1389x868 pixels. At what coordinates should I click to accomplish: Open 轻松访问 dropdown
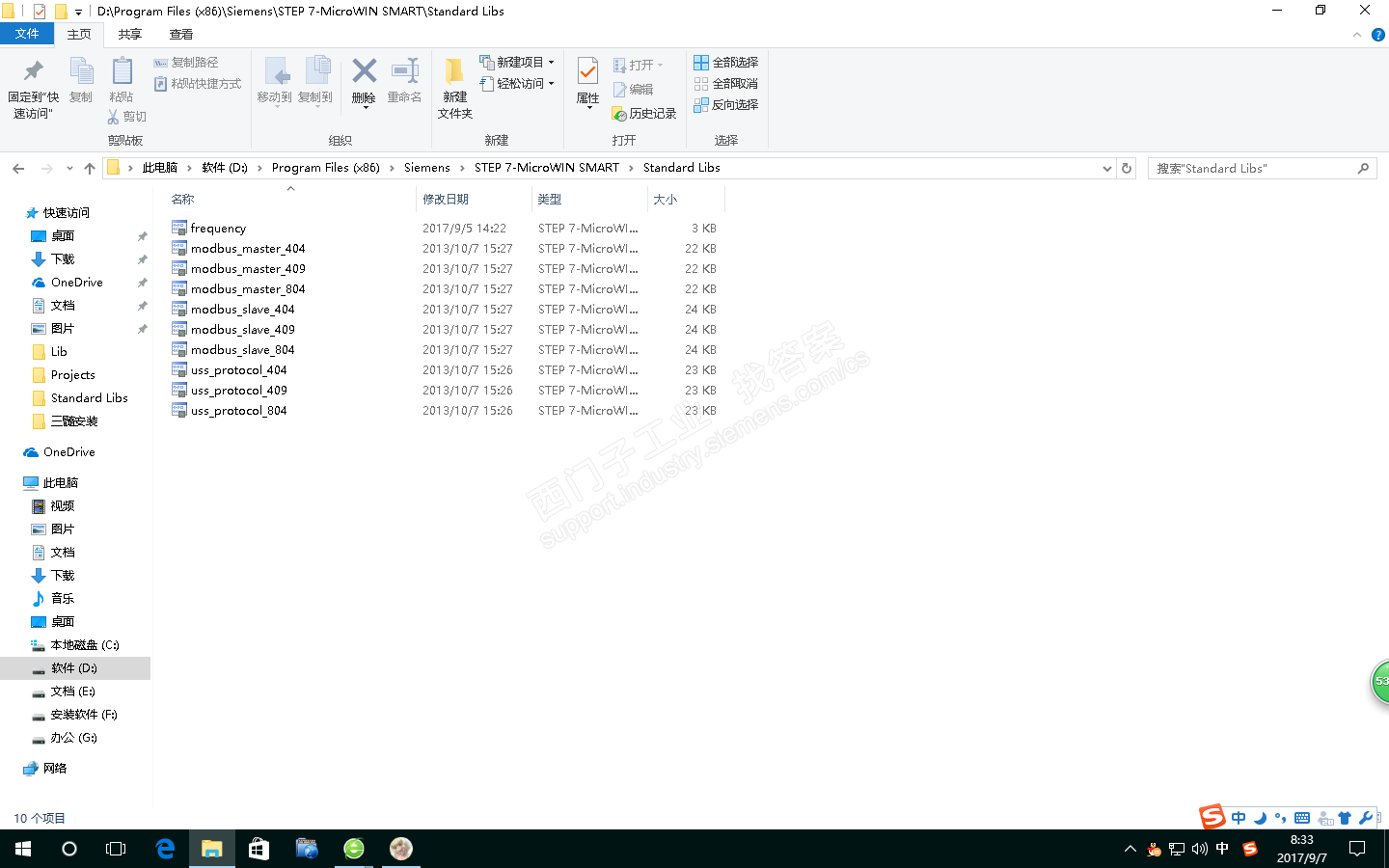coord(518,84)
